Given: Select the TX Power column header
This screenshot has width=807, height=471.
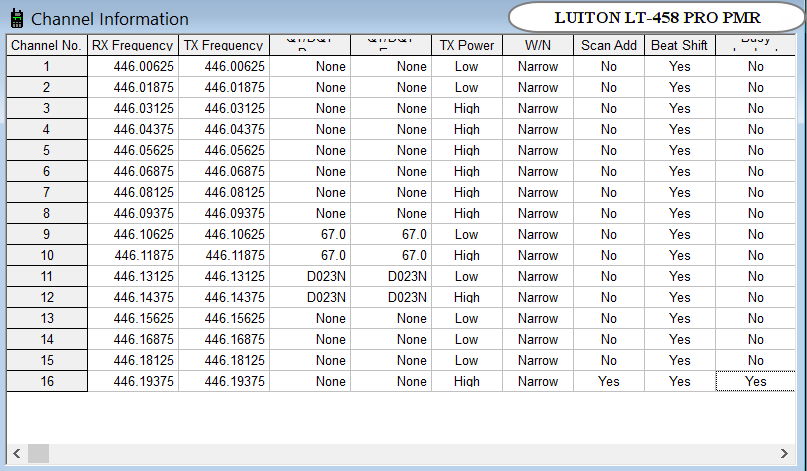Looking at the screenshot, I should [467, 45].
